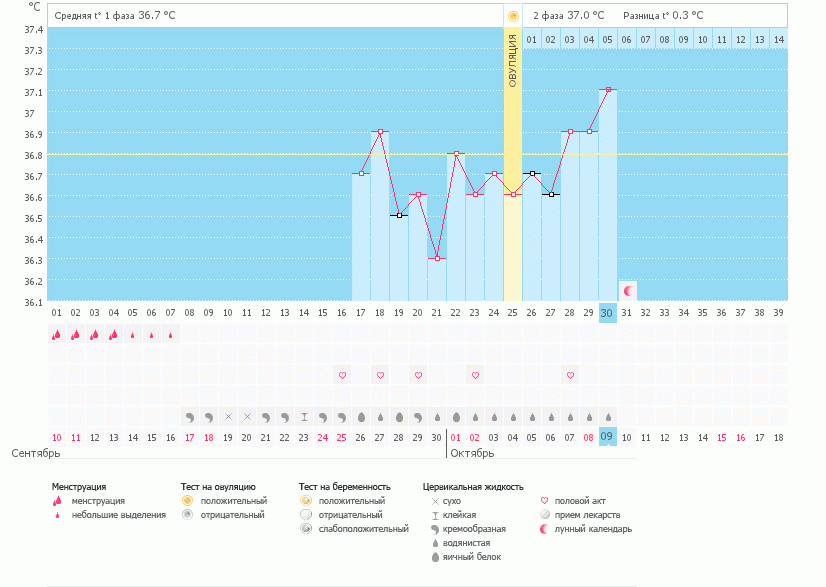The image size is (826, 587).
Task: Click the positive ovulation test icon in header
Action: pyautogui.click(x=513, y=16)
